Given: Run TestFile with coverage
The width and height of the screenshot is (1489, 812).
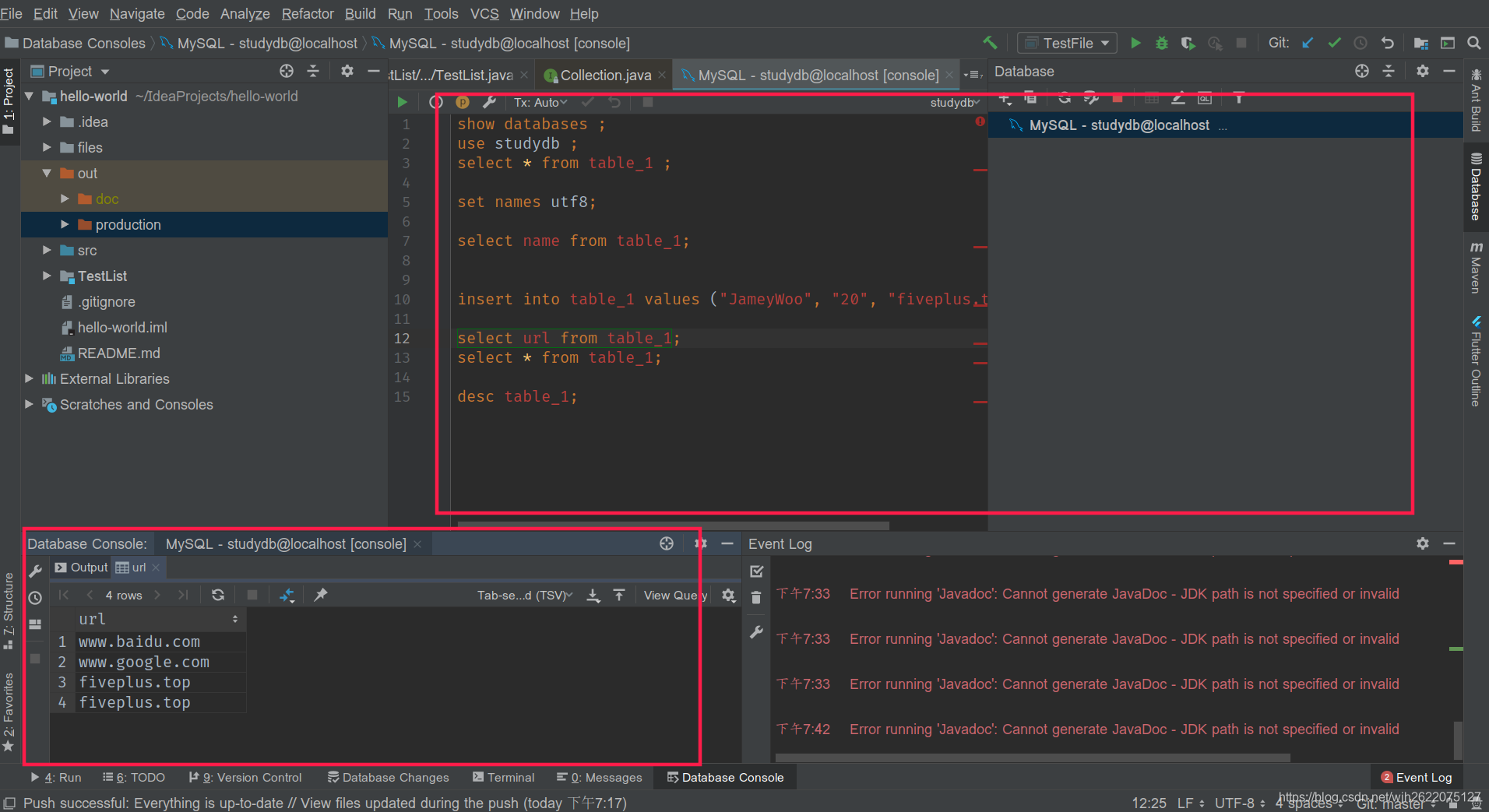Looking at the screenshot, I should (1188, 43).
